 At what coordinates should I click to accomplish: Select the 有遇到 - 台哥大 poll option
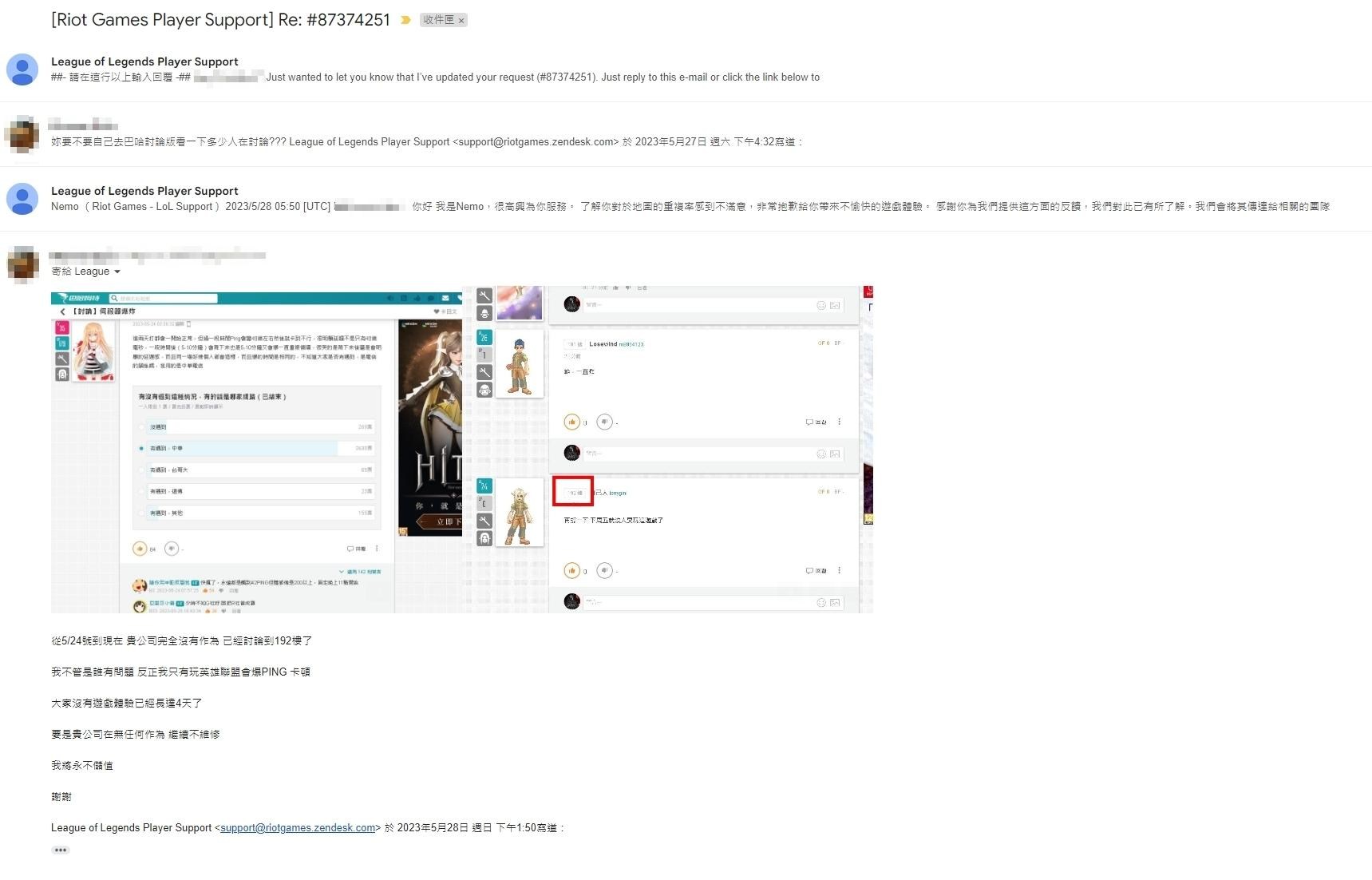pyautogui.click(x=142, y=470)
